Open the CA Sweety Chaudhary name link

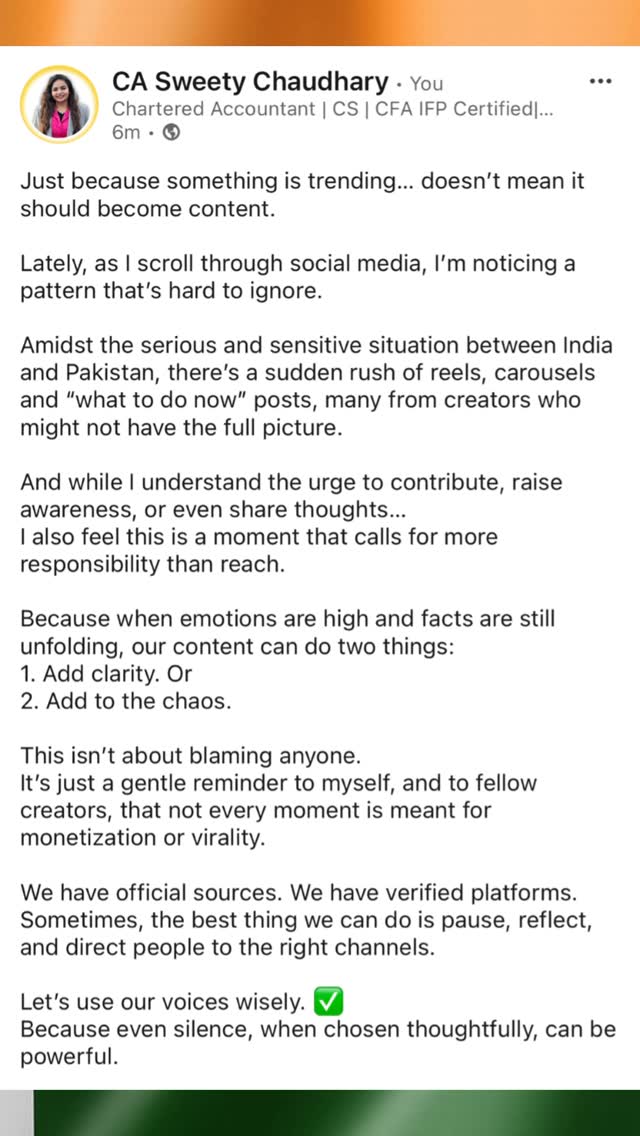[250, 81]
